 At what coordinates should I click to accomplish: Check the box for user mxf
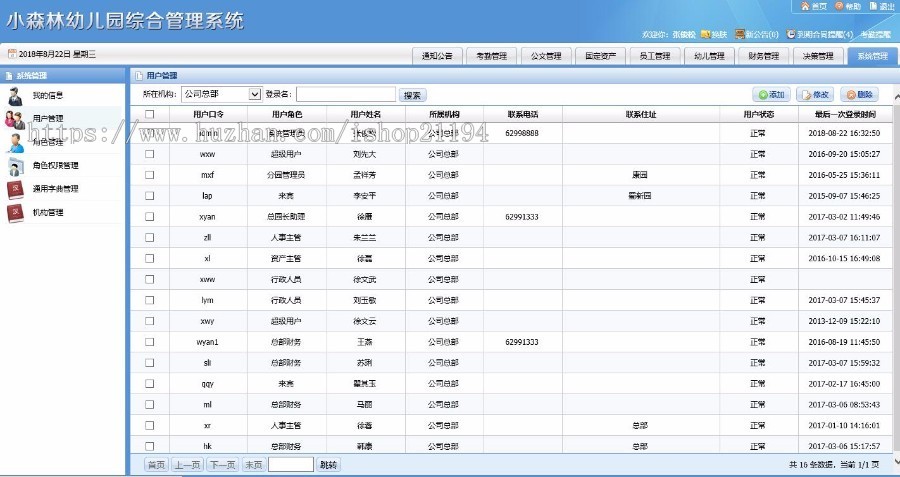coord(149,175)
